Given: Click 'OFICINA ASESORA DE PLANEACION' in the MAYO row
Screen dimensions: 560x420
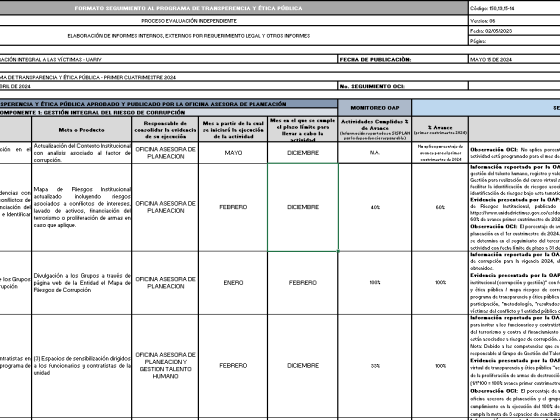Looking at the screenshot, I should point(165,153).
